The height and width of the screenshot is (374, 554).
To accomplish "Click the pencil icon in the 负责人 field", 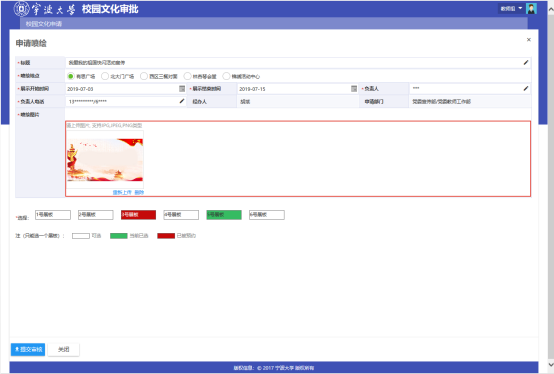I will 526,88.
